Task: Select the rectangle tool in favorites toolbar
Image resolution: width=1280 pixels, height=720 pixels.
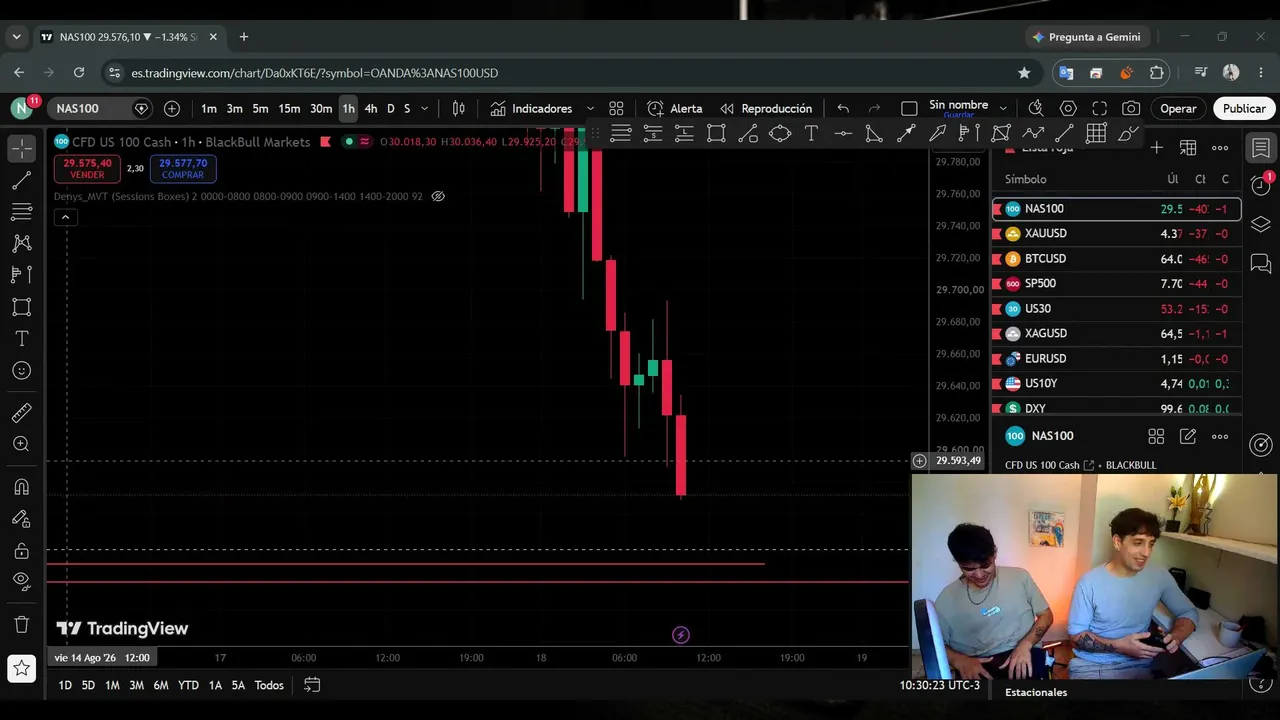Action: (716, 133)
